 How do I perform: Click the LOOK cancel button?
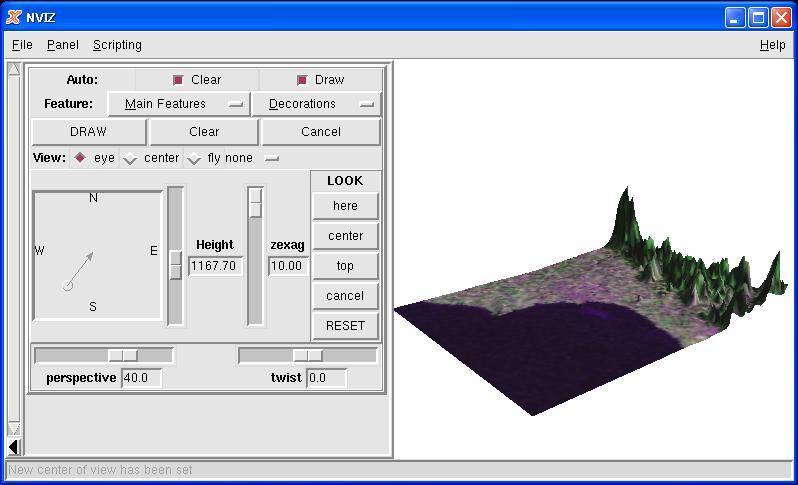345,296
